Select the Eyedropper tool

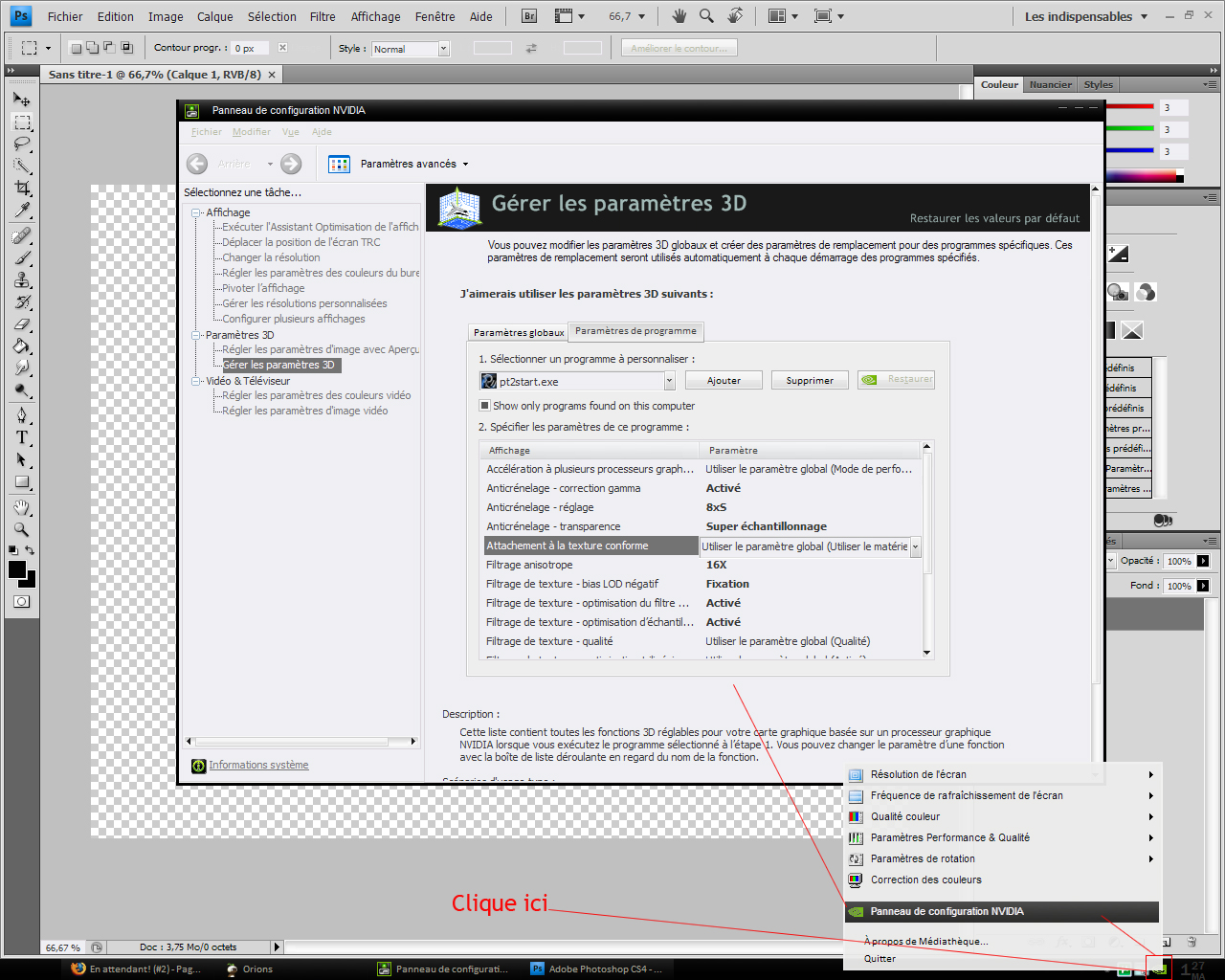[x=21, y=210]
